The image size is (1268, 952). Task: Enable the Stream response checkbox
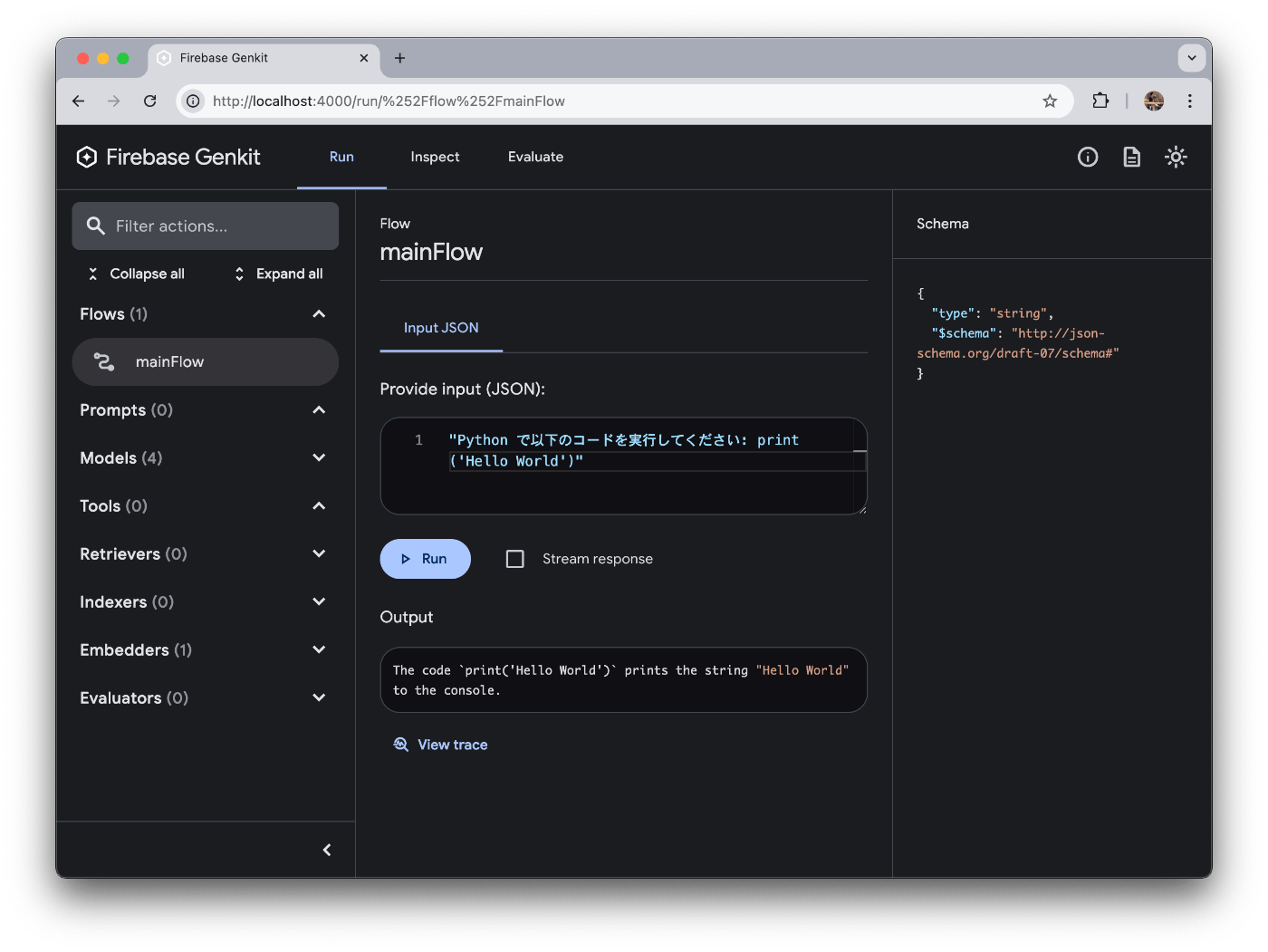pos(515,559)
